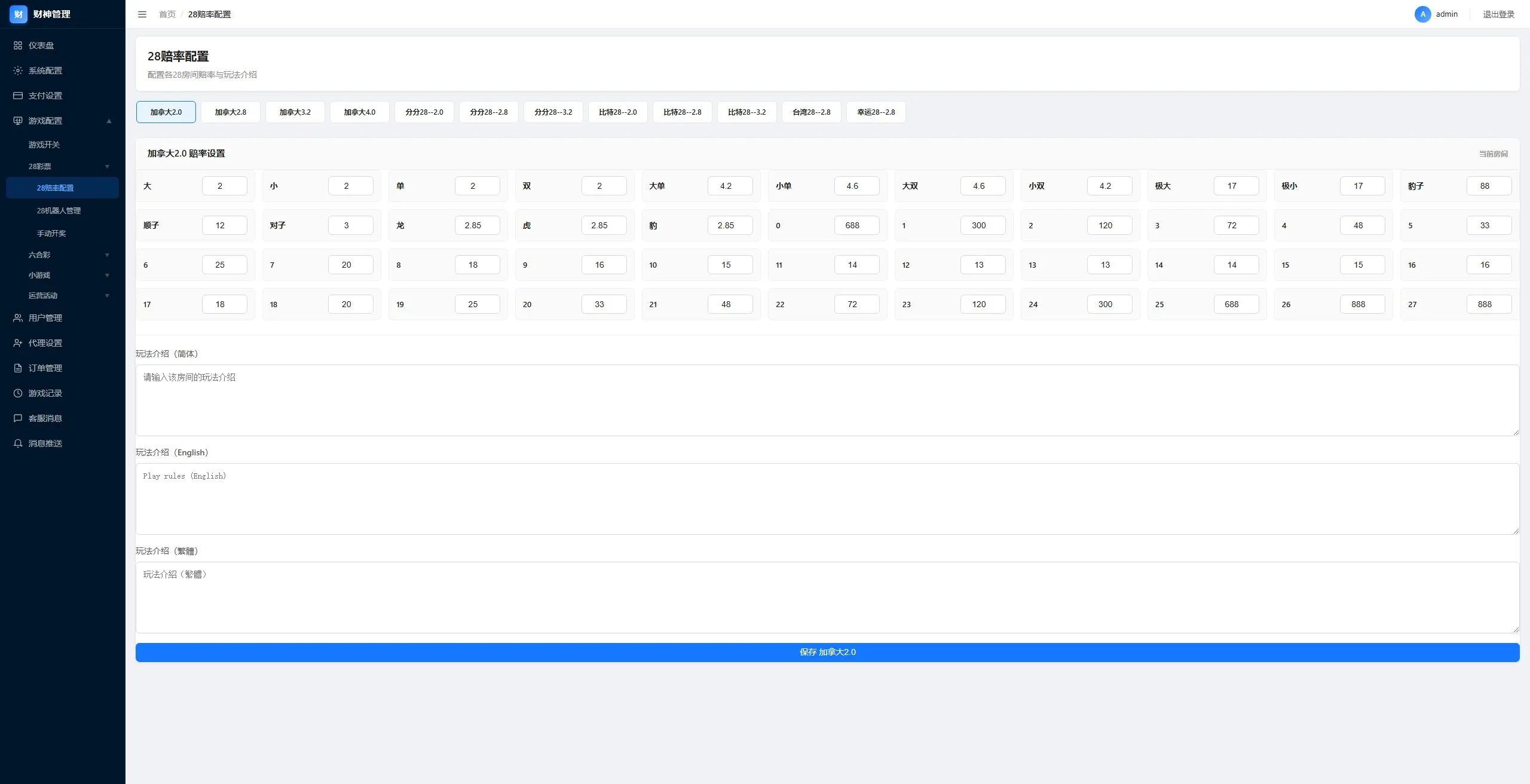Focus the 大 odds input field

point(225,186)
